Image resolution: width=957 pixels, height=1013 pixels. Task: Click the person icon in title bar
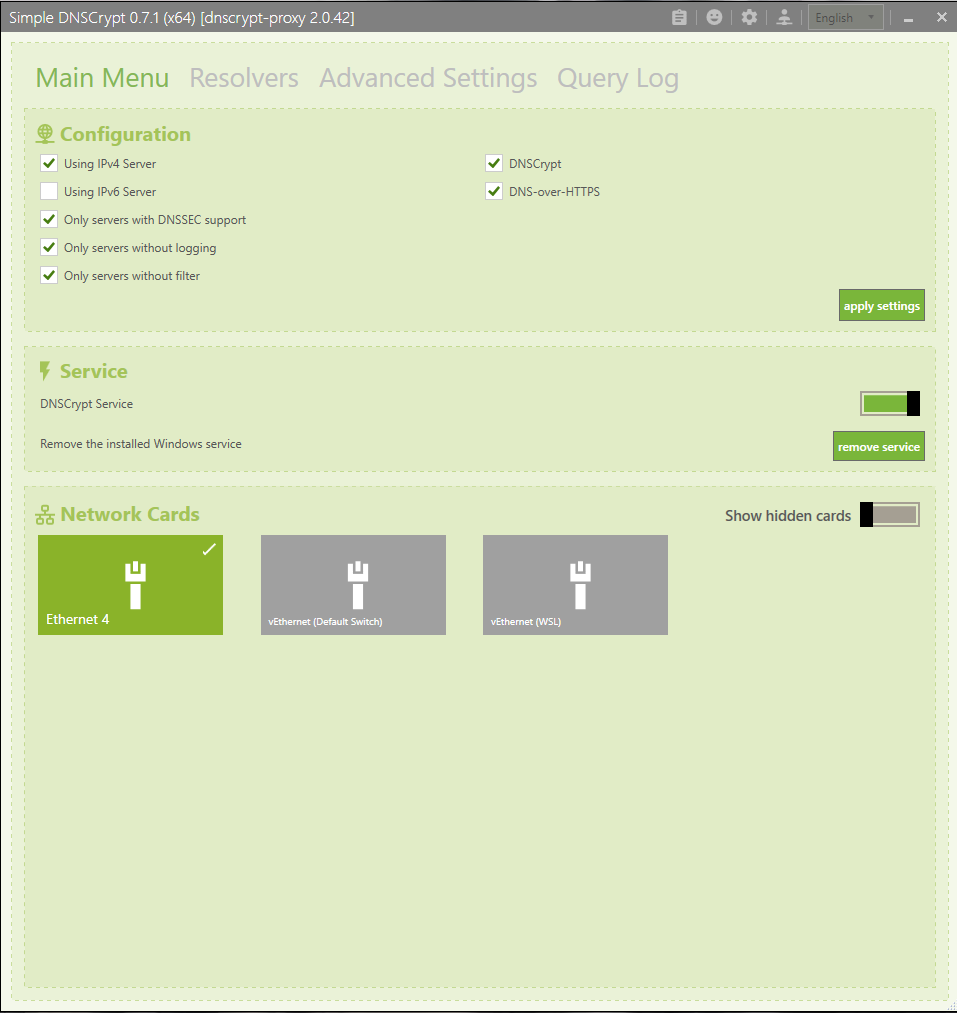pyautogui.click(x=784, y=17)
